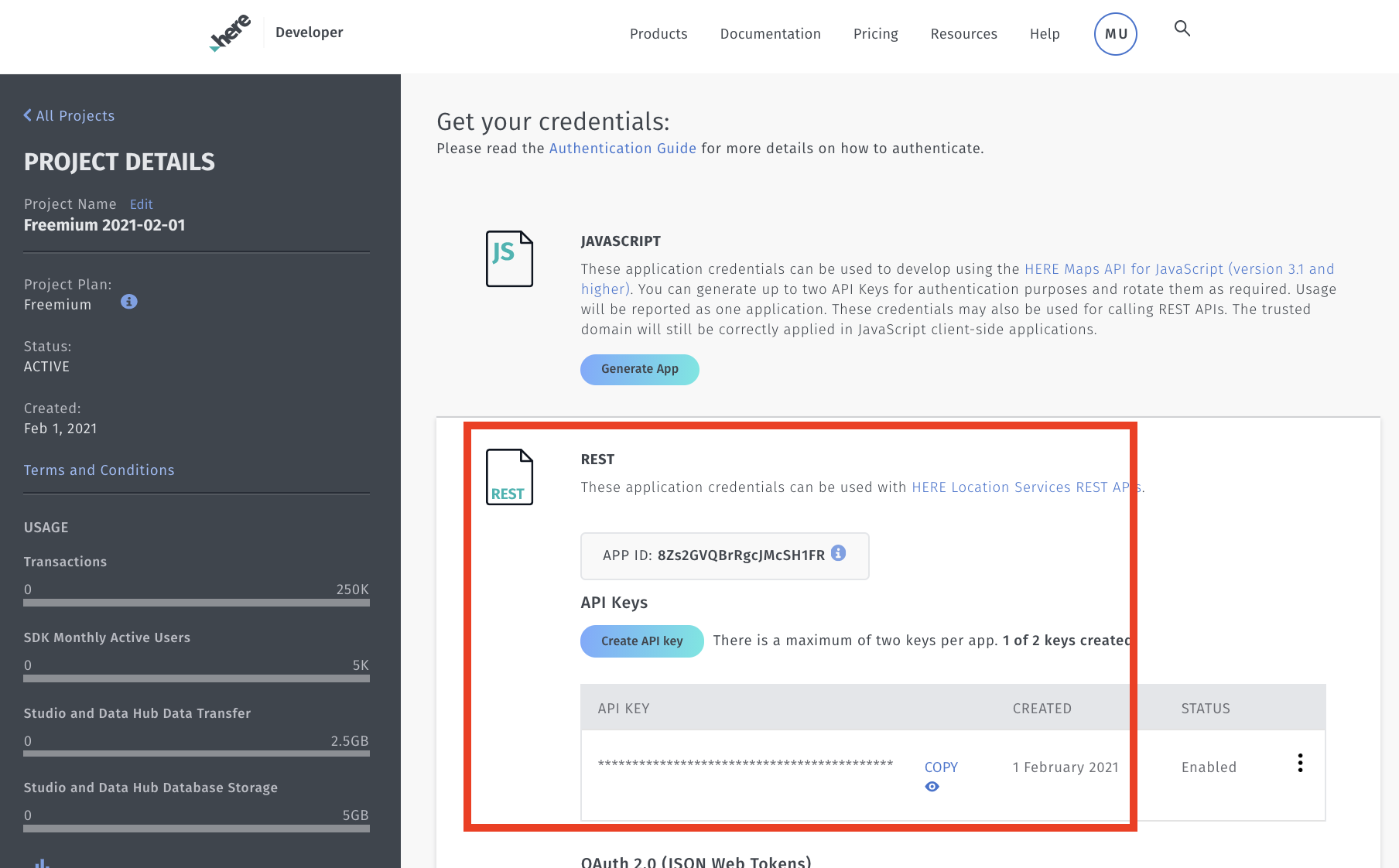
Task: Click the Transactions usage bar
Action: tap(197, 603)
